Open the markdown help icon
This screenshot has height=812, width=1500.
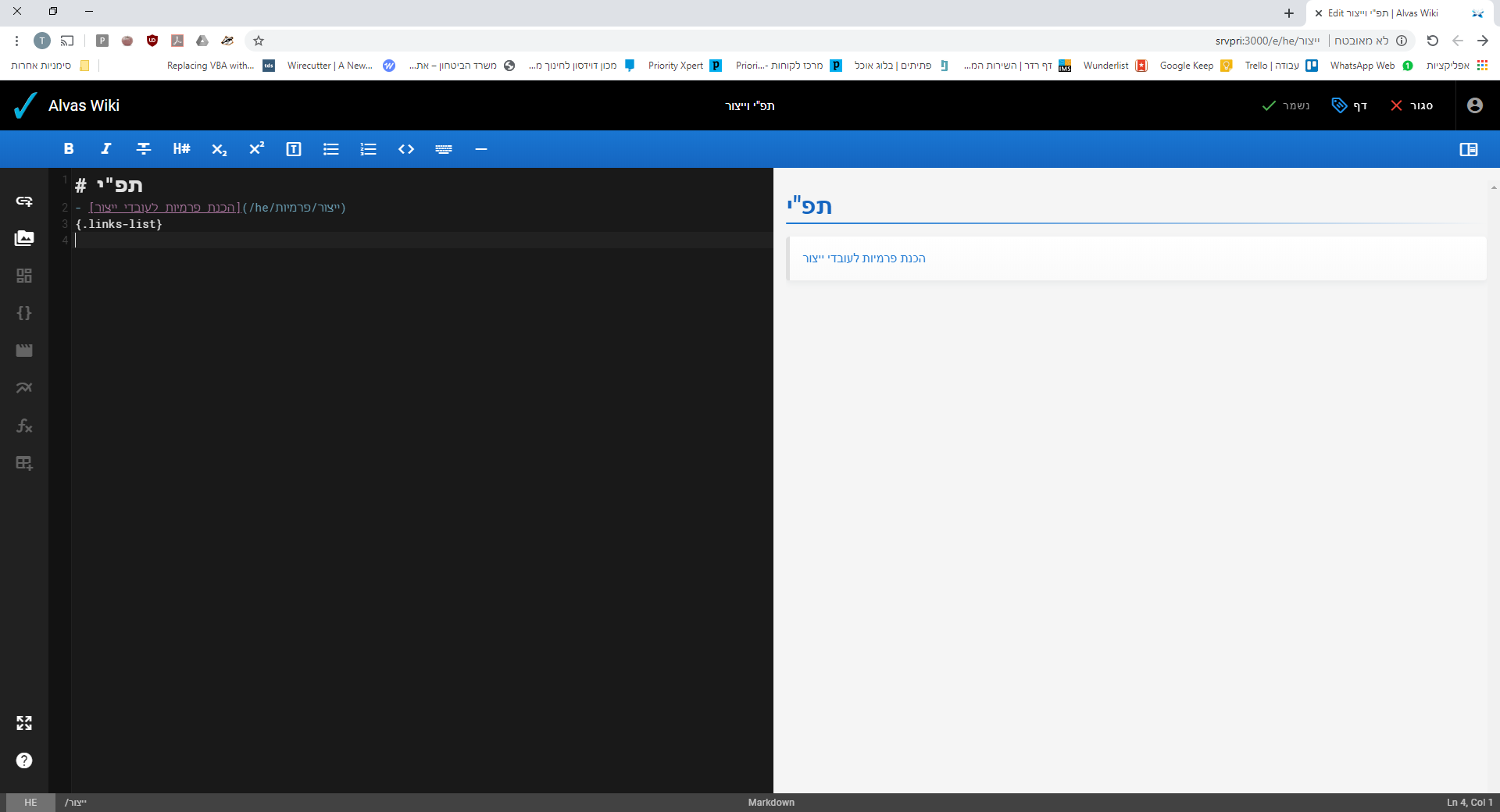(24, 760)
